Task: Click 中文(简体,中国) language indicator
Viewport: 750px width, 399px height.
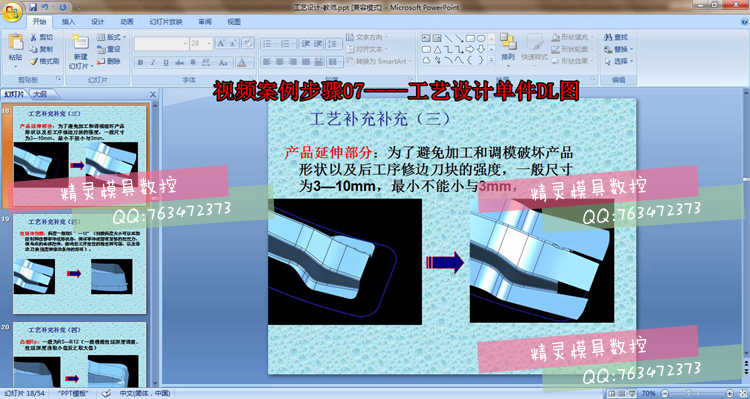Action: tap(144, 393)
